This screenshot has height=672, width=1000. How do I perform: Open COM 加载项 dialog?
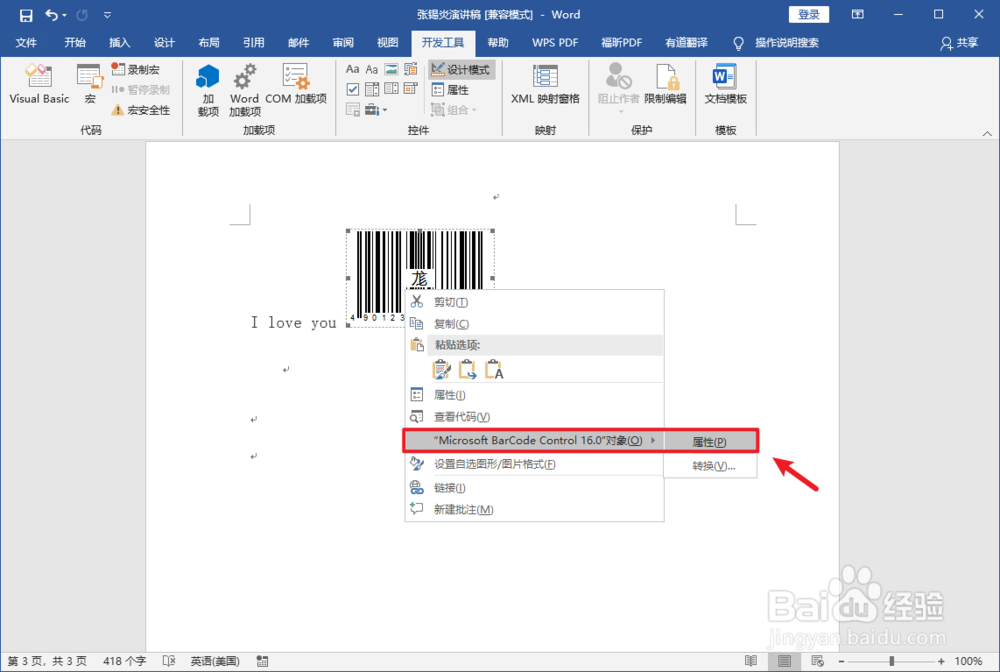click(x=296, y=84)
